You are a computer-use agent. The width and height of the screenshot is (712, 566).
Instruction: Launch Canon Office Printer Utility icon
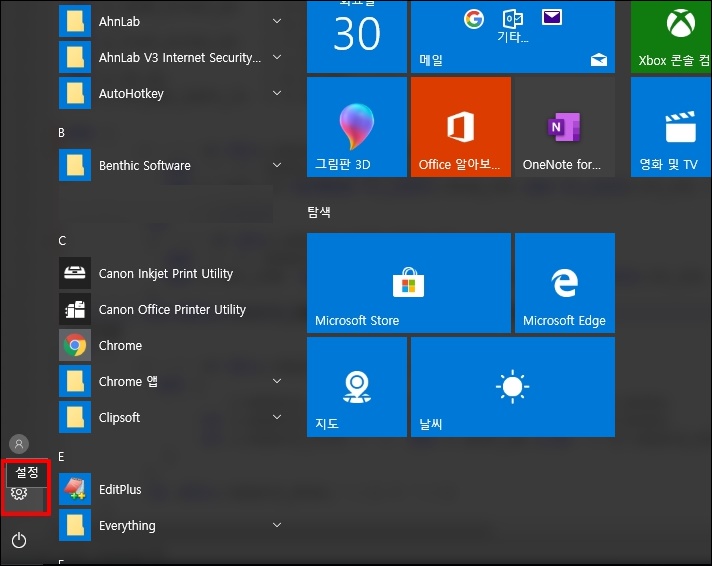tap(75, 309)
